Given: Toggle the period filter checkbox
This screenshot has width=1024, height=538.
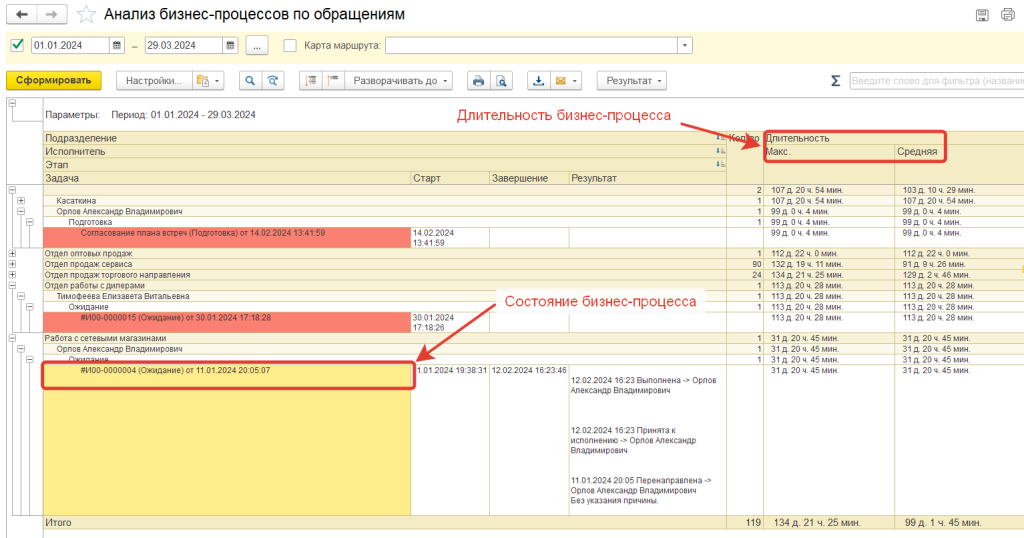Looking at the screenshot, I should click(16, 45).
